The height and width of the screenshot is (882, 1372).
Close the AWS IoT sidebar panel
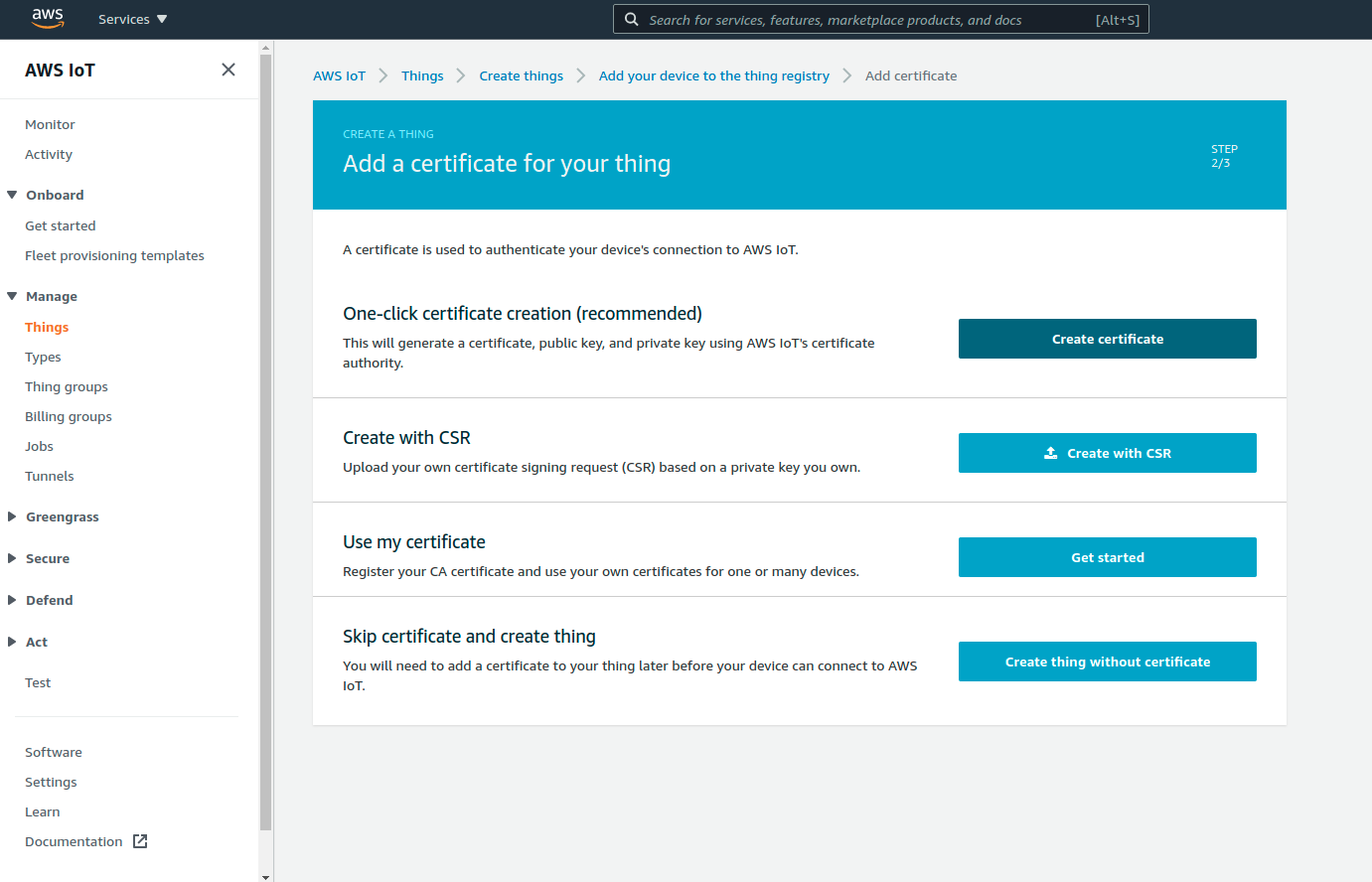(229, 70)
